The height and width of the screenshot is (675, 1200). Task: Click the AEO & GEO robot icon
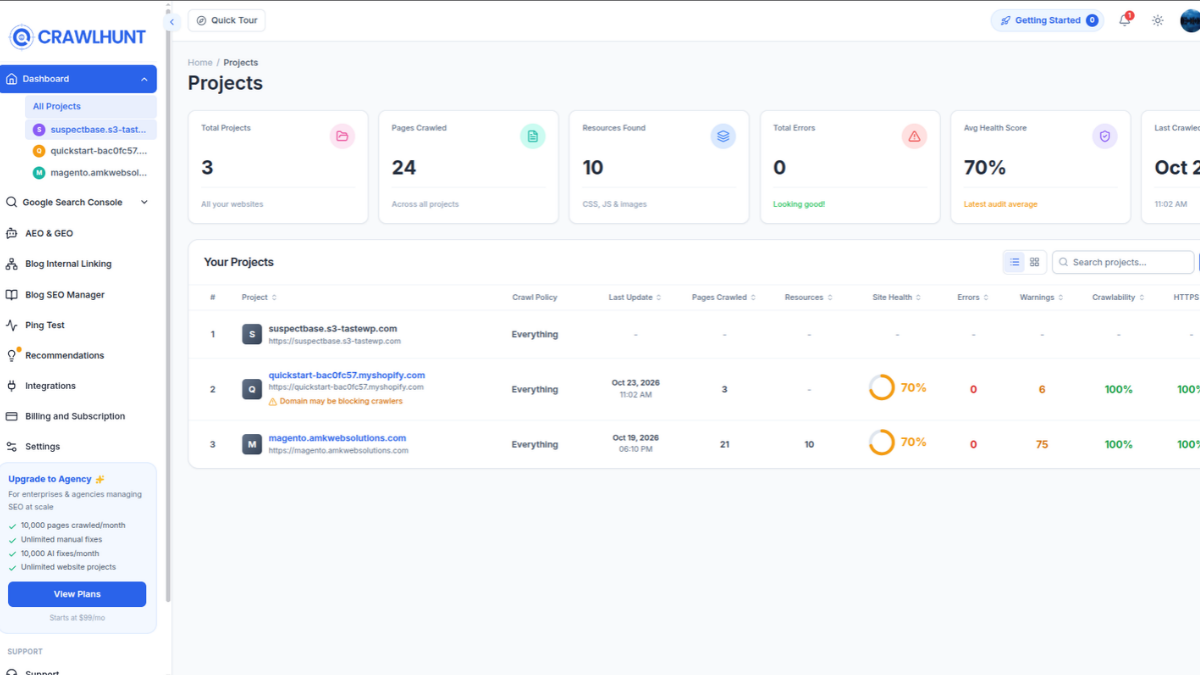[12, 233]
